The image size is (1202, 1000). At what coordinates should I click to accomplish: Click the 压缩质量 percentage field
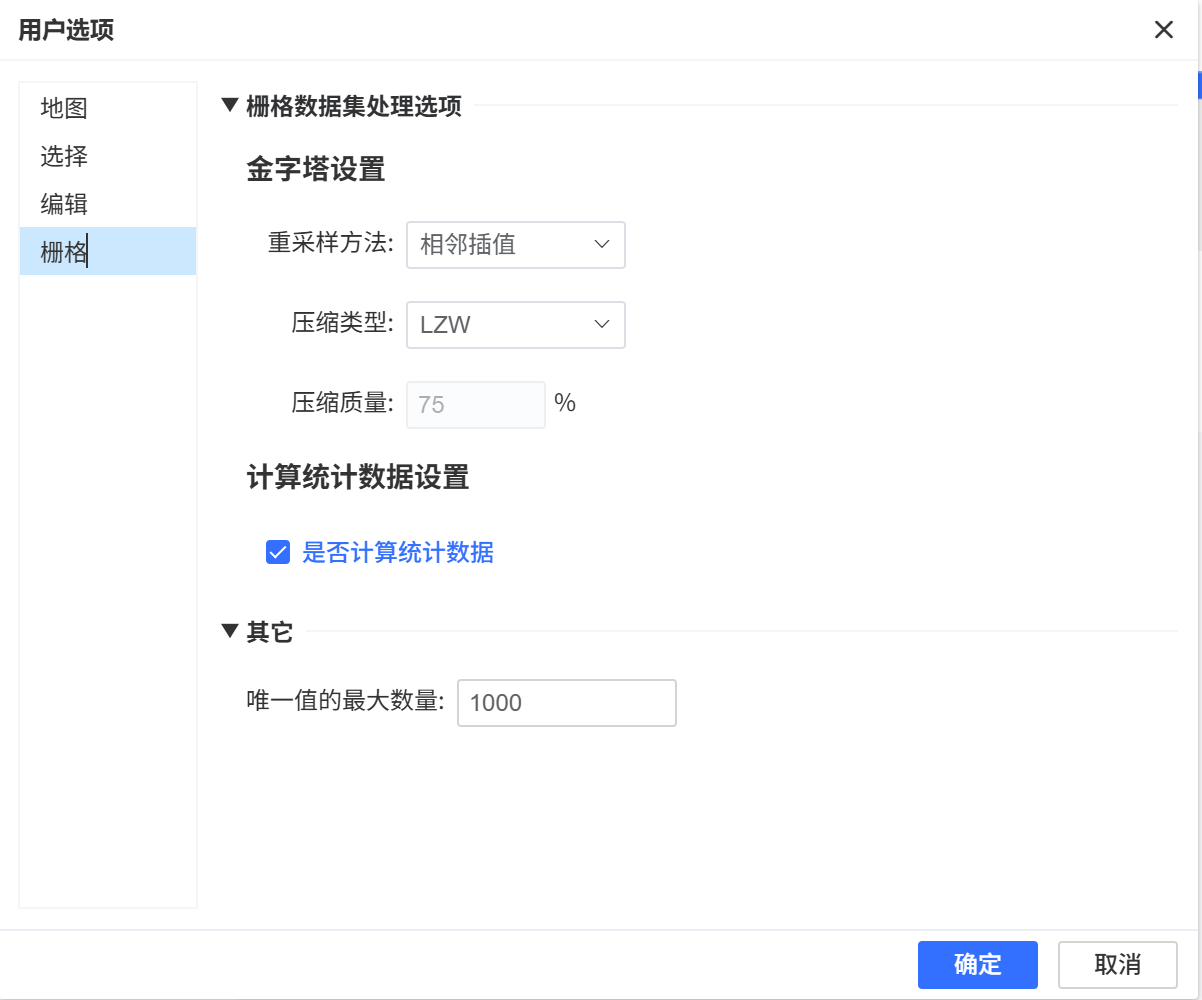[475, 404]
